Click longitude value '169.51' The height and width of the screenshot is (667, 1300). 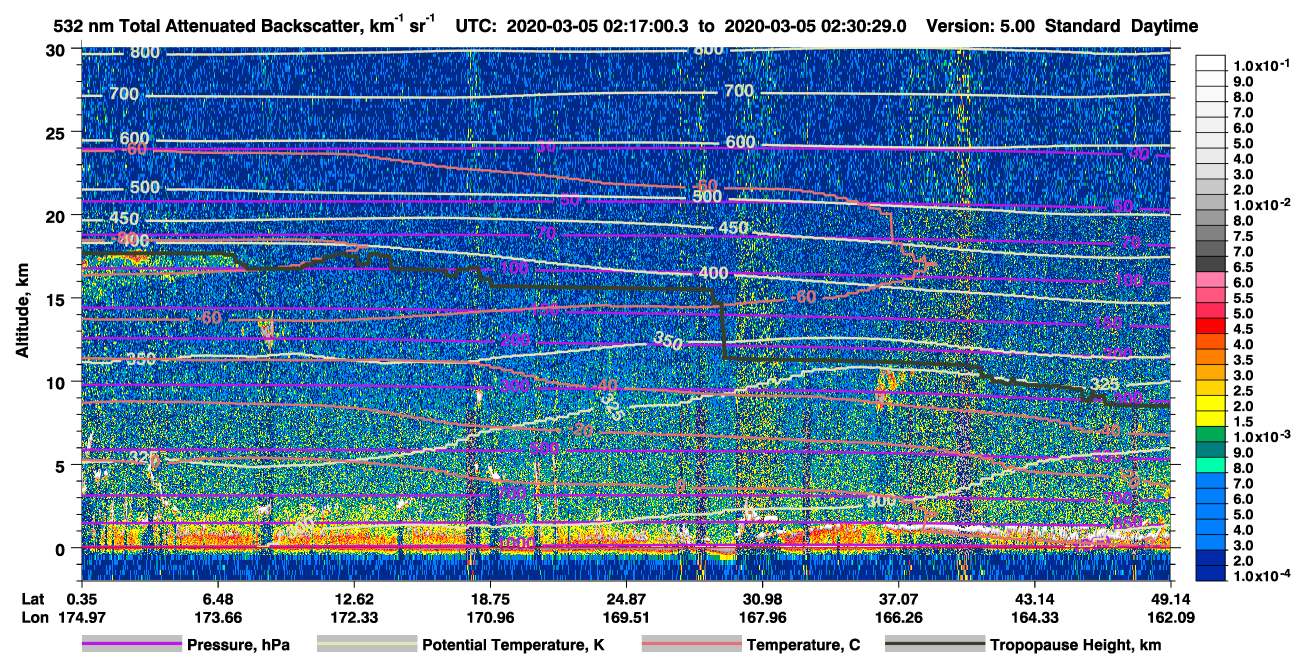pos(626,617)
